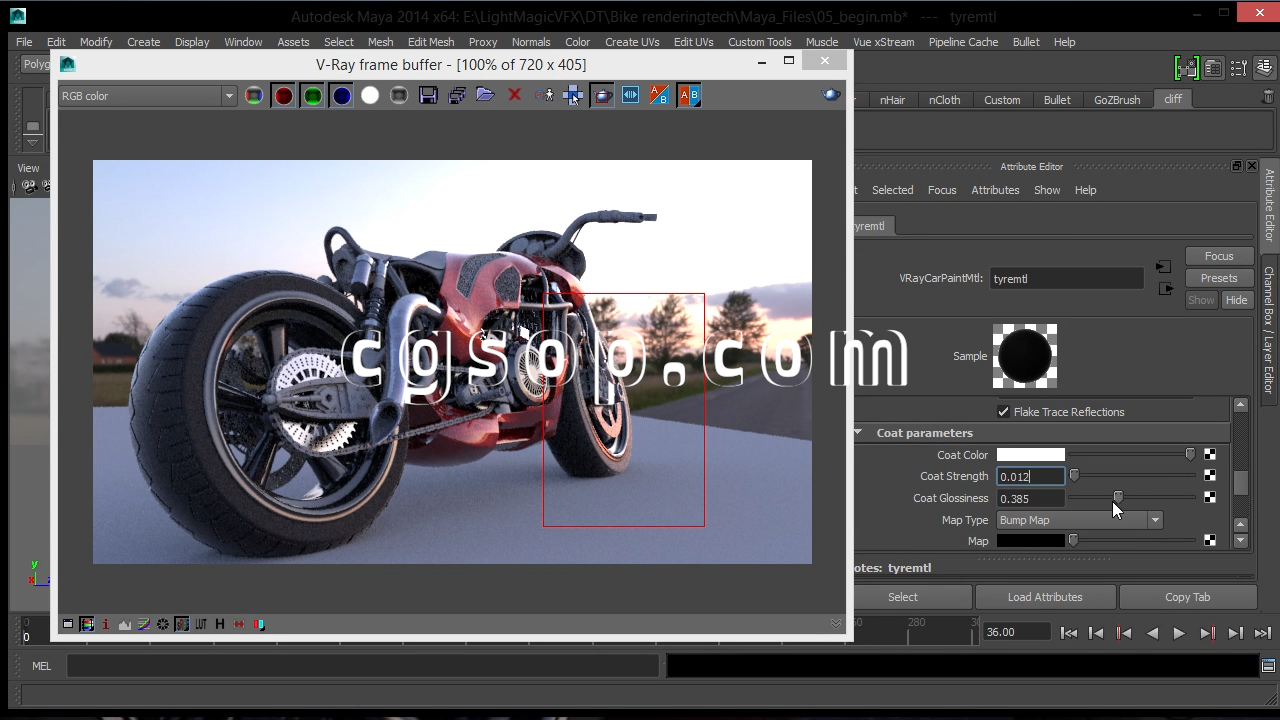Open the Edit Mesh menu

coord(431,42)
